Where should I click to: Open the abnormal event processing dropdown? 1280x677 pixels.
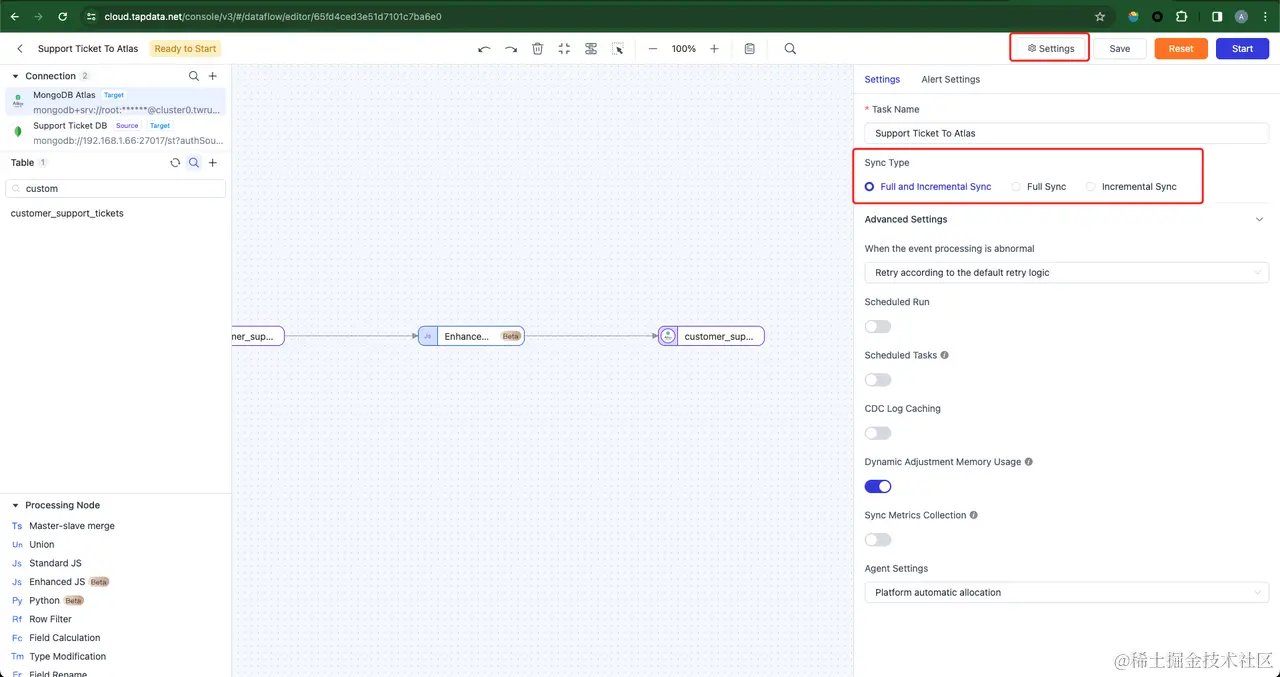[x=1067, y=272]
